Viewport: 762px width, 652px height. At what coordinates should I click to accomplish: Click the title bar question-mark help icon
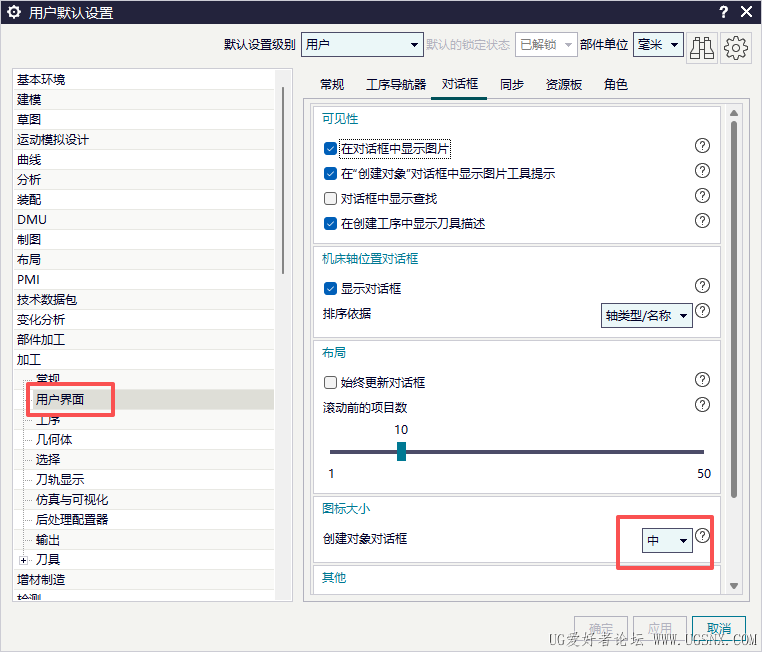click(x=724, y=12)
